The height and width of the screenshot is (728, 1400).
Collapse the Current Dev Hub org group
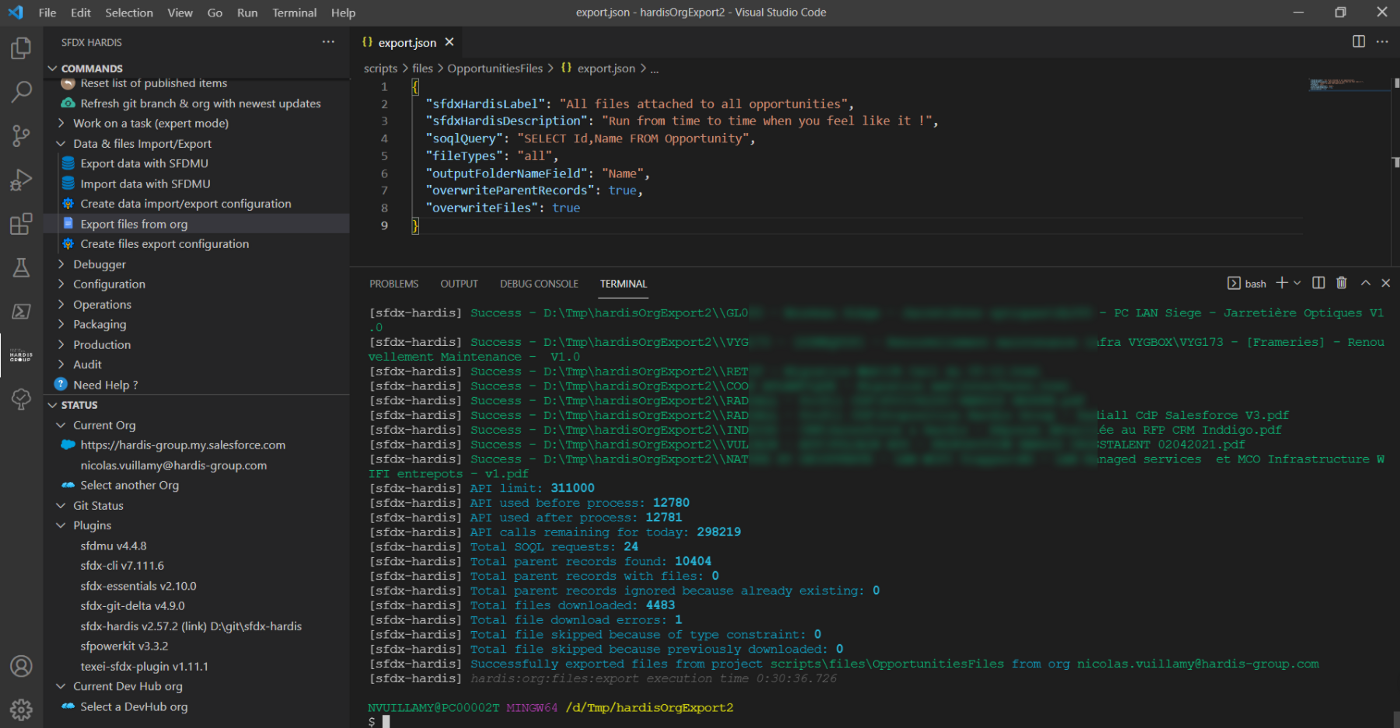click(x=196, y=686)
